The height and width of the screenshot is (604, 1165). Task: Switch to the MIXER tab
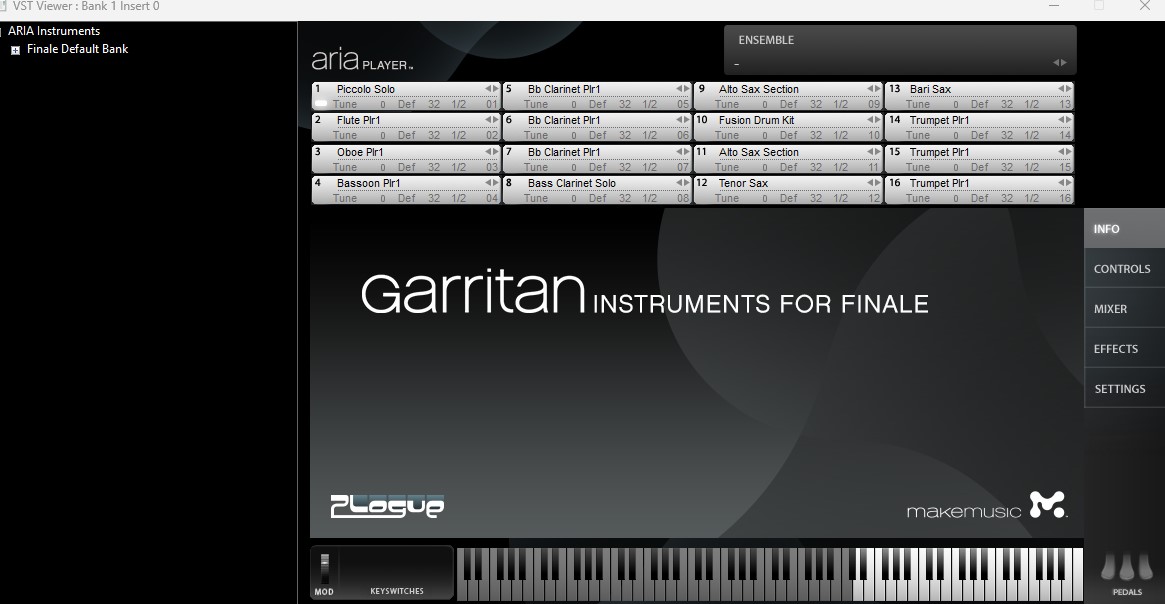coord(1110,309)
